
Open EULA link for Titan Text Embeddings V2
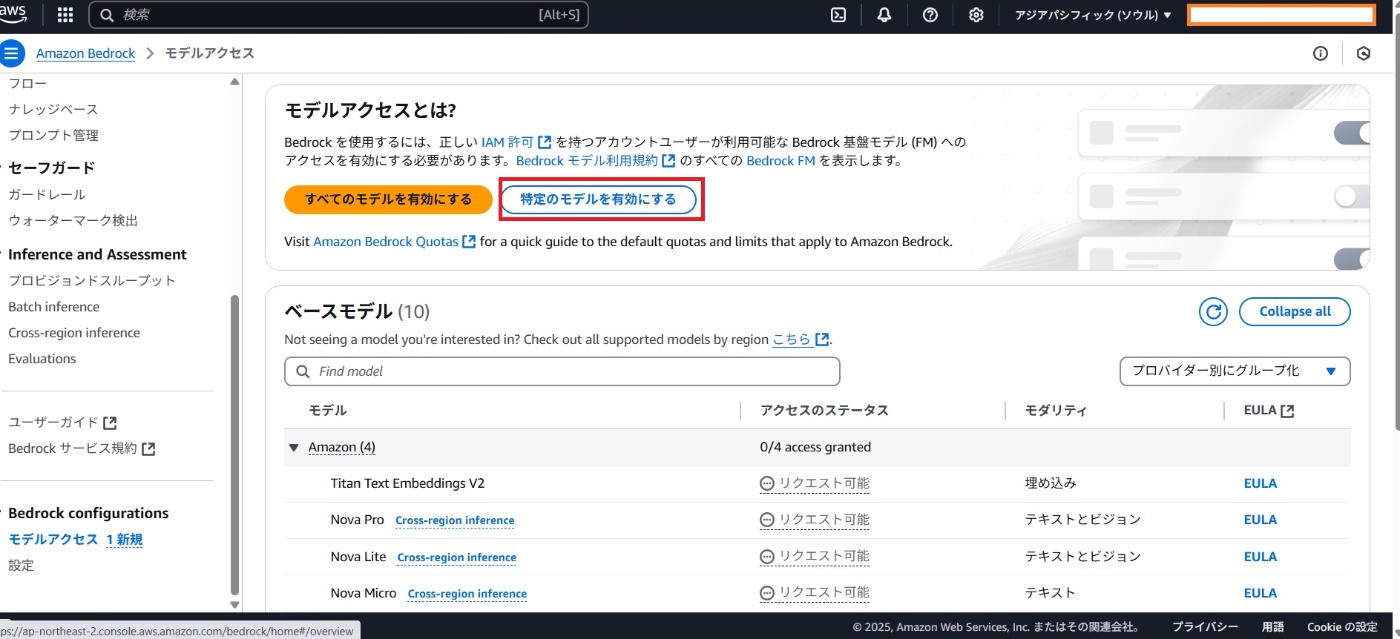pyautogui.click(x=1260, y=483)
